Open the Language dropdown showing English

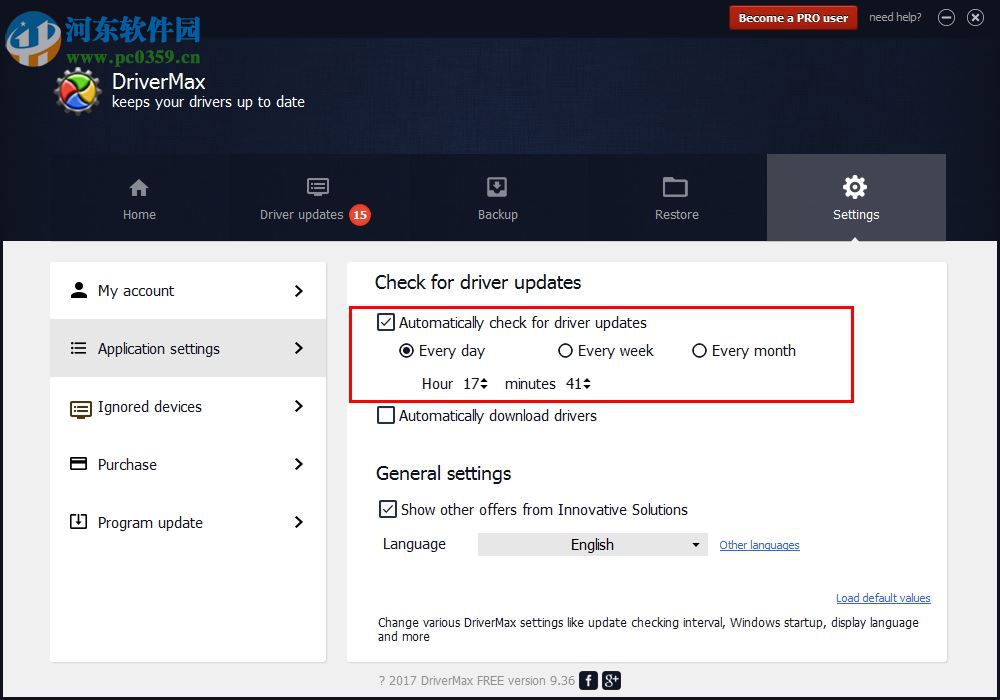(x=592, y=544)
